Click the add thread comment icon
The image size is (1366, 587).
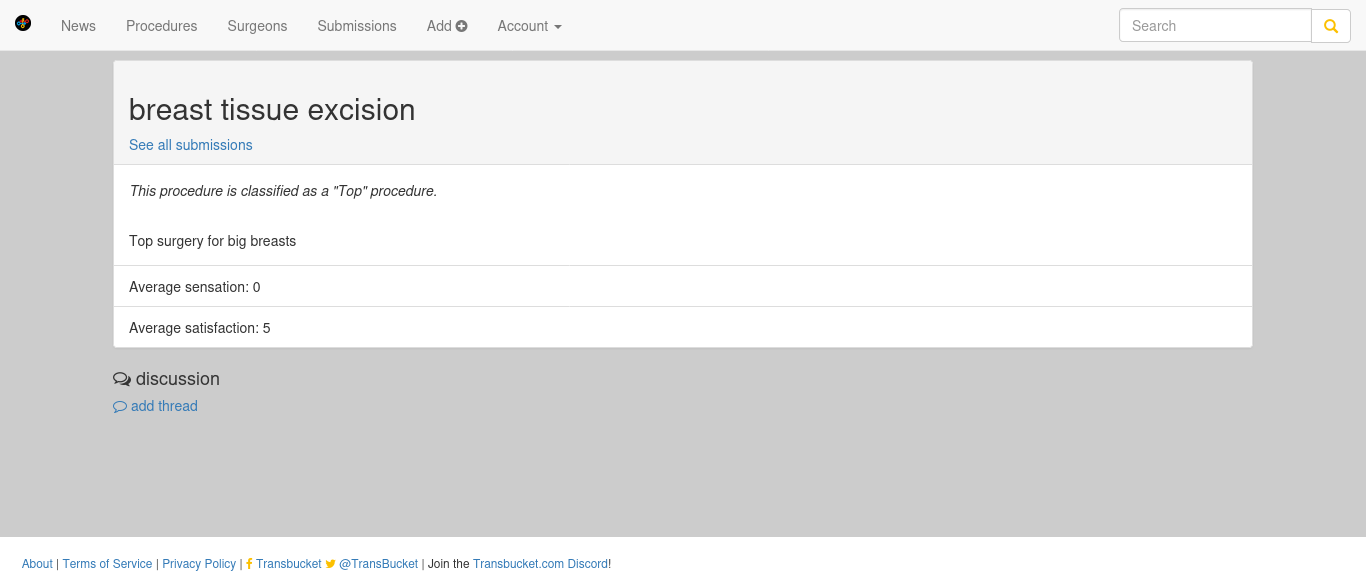(x=120, y=407)
